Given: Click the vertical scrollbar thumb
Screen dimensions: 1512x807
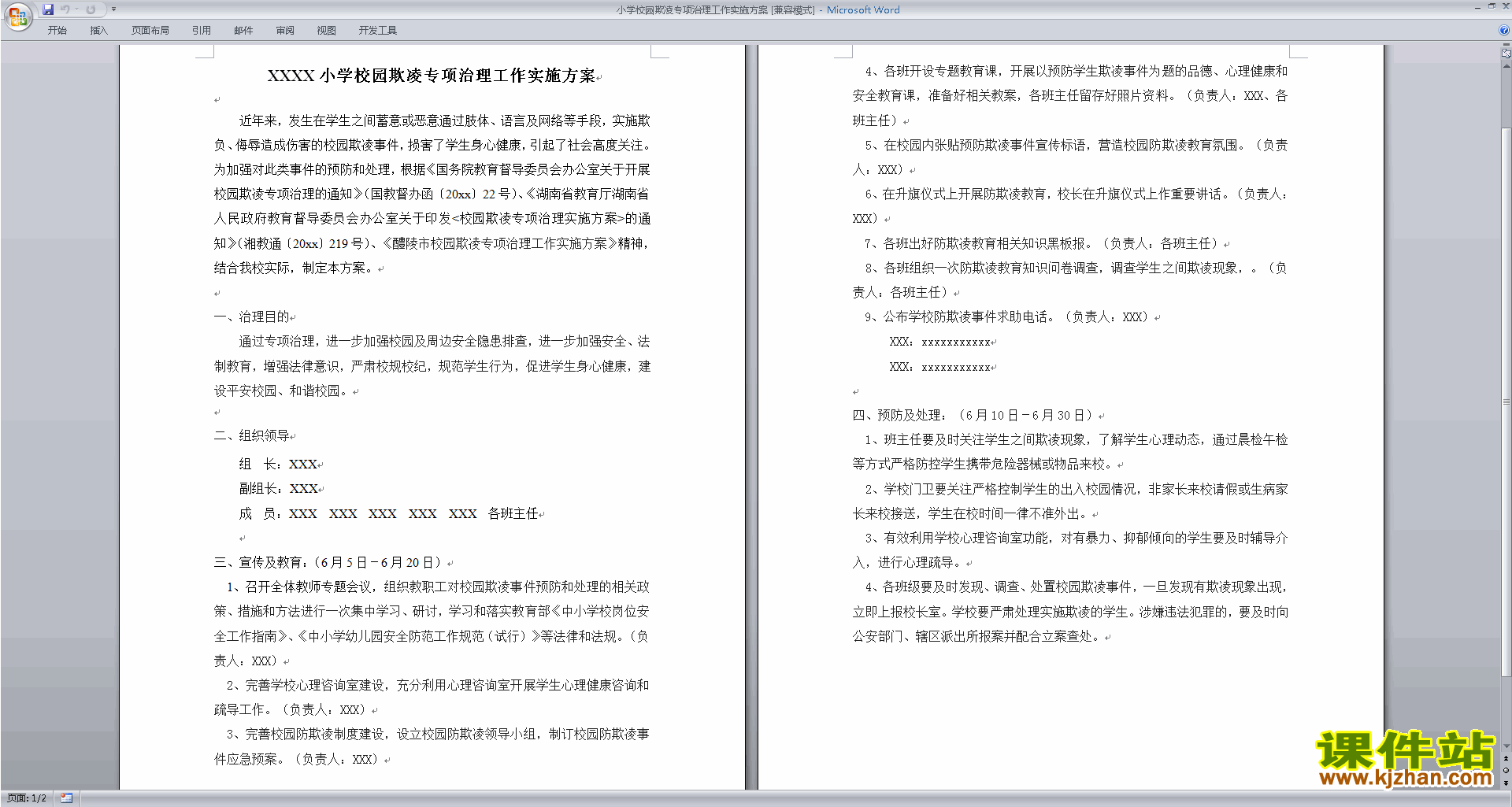Looking at the screenshot, I should [1506, 402].
